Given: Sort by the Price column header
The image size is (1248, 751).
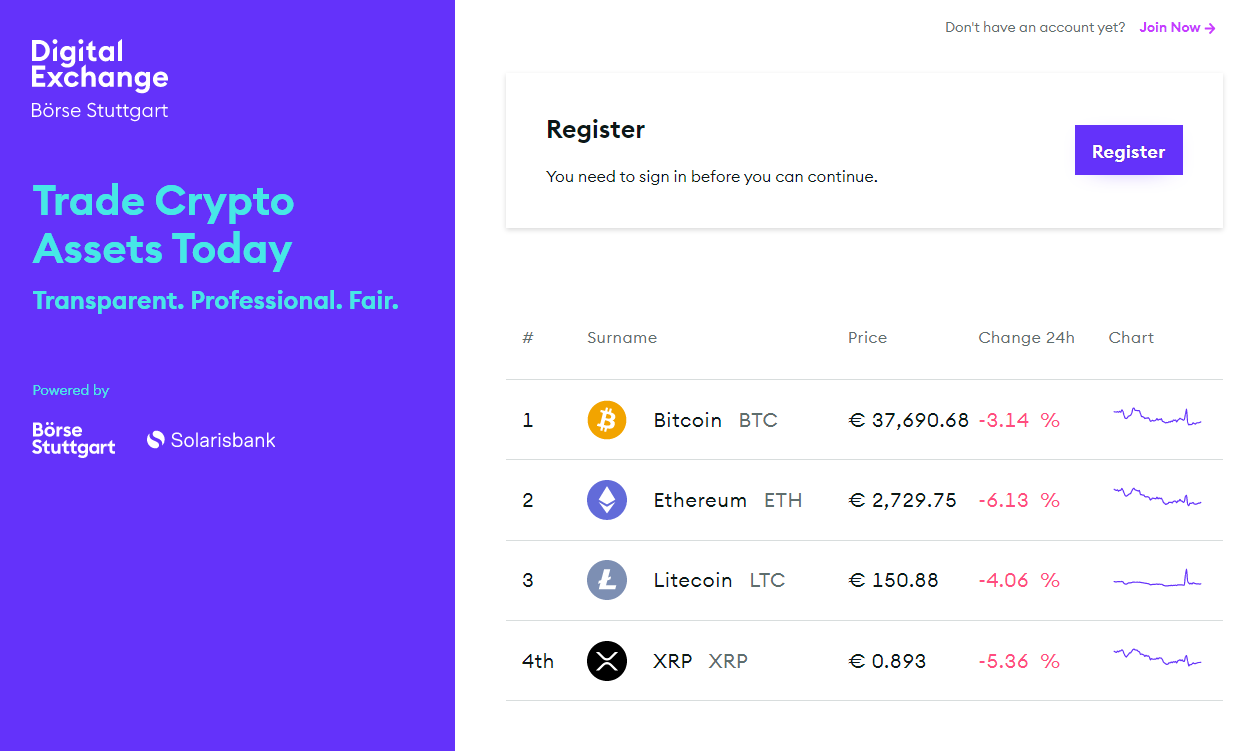Looking at the screenshot, I should click(x=867, y=338).
